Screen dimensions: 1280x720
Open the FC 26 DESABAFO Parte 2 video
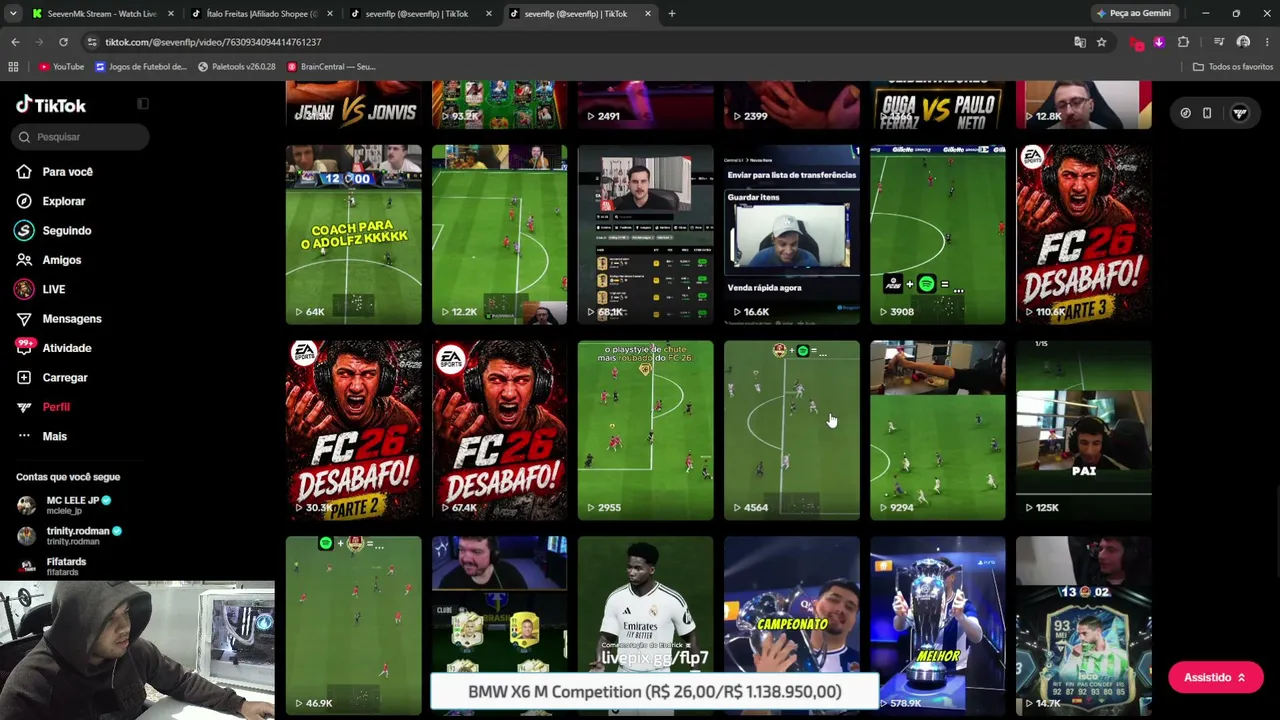[x=354, y=430]
